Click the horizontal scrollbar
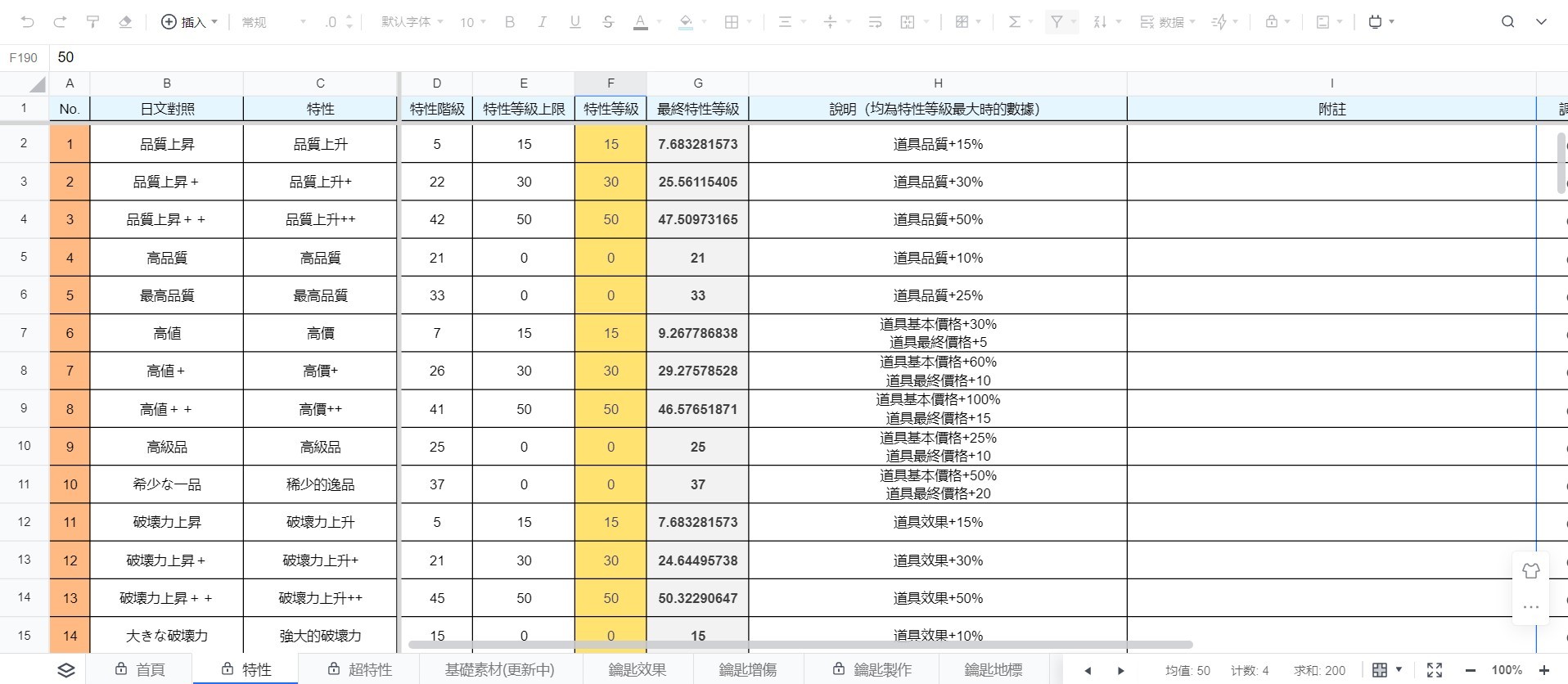 pos(800,645)
